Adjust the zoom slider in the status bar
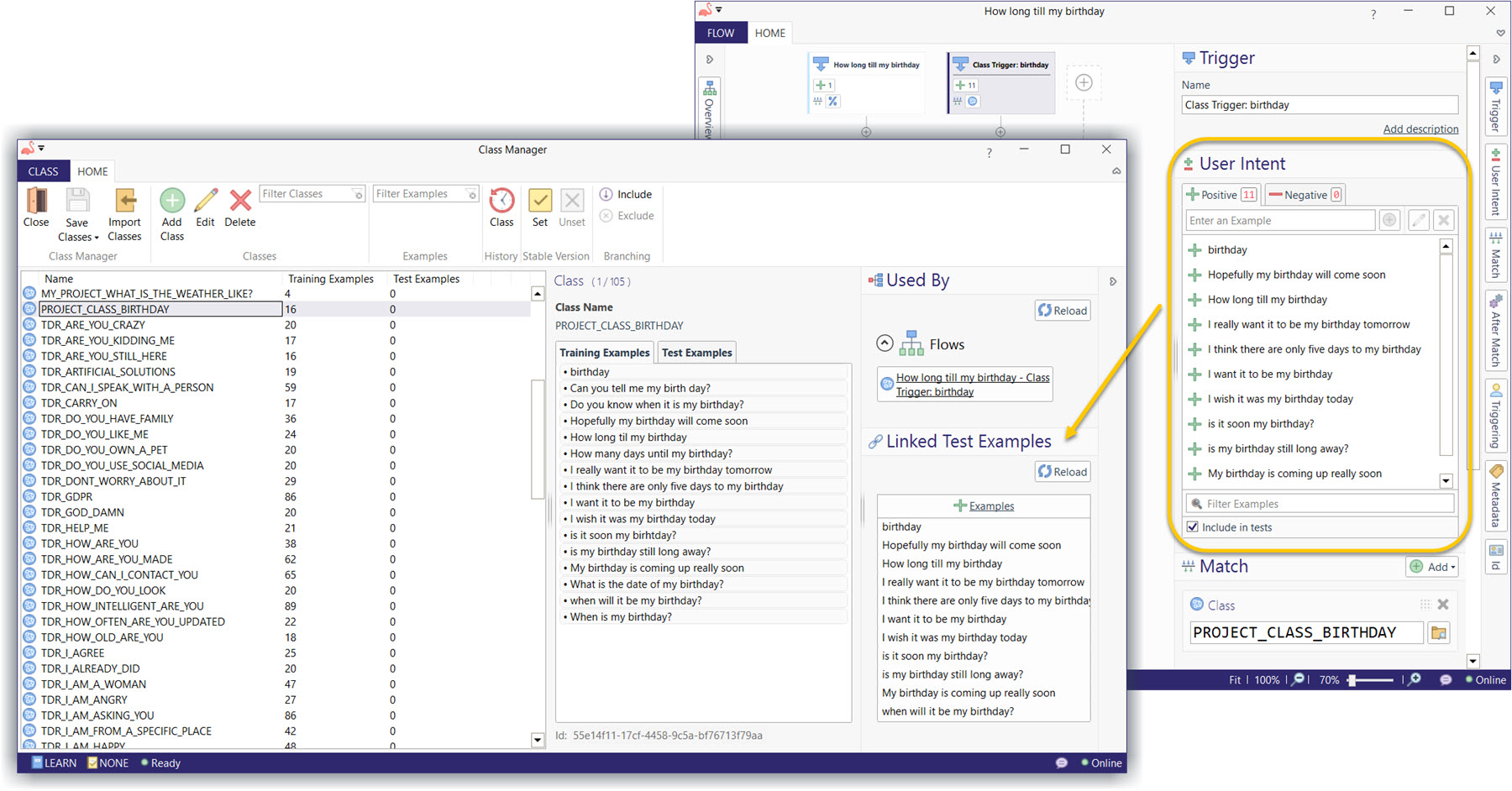Screen dimensions: 1512x791 coord(1352,680)
